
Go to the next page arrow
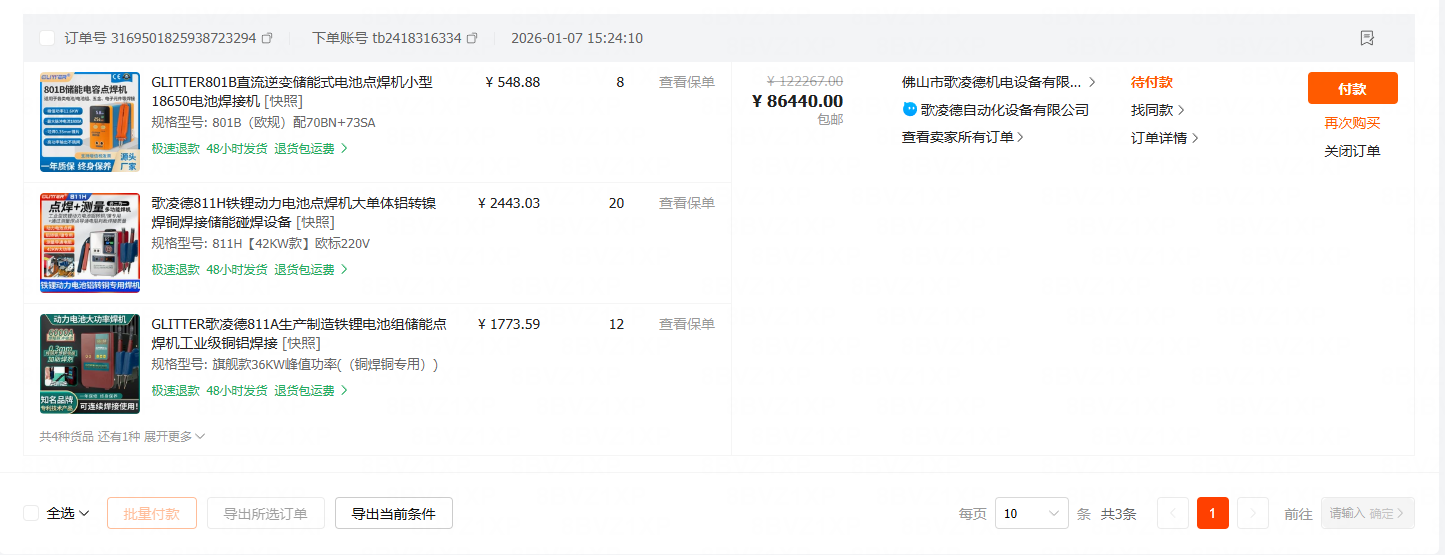[x=1253, y=513]
